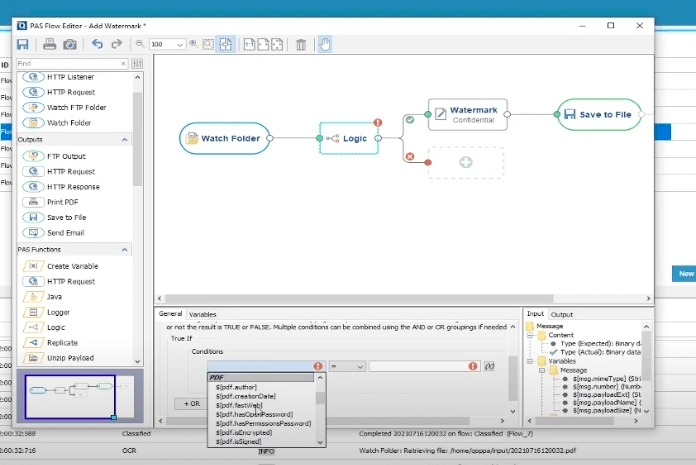Open the palette settings icon next to Find
The width and height of the screenshot is (696, 465).
pyautogui.click(x=137, y=64)
